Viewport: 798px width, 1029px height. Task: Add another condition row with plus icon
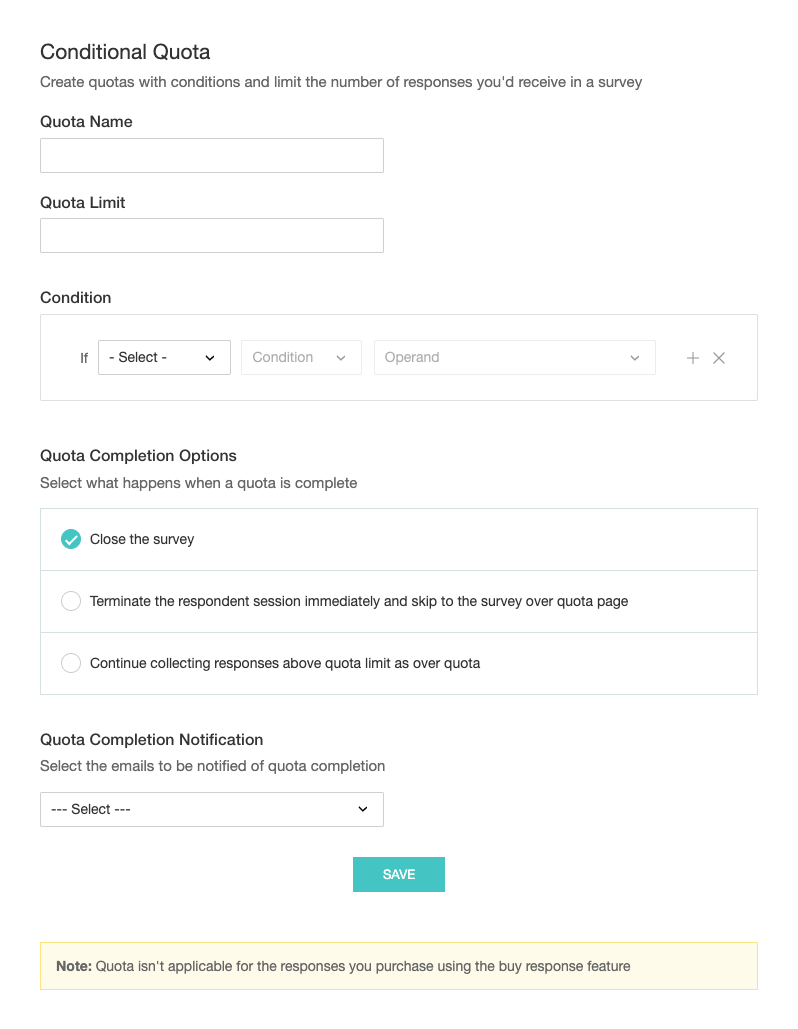coord(692,358)
